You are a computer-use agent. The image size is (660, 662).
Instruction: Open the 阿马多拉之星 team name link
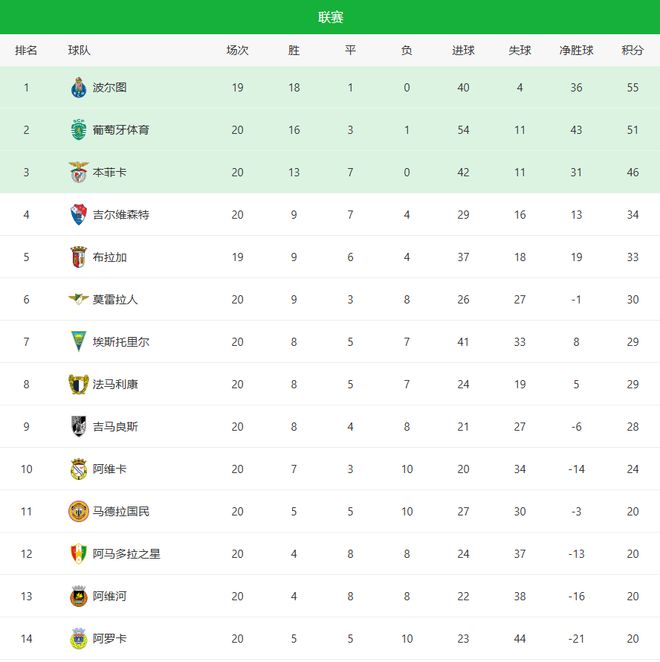126,554
